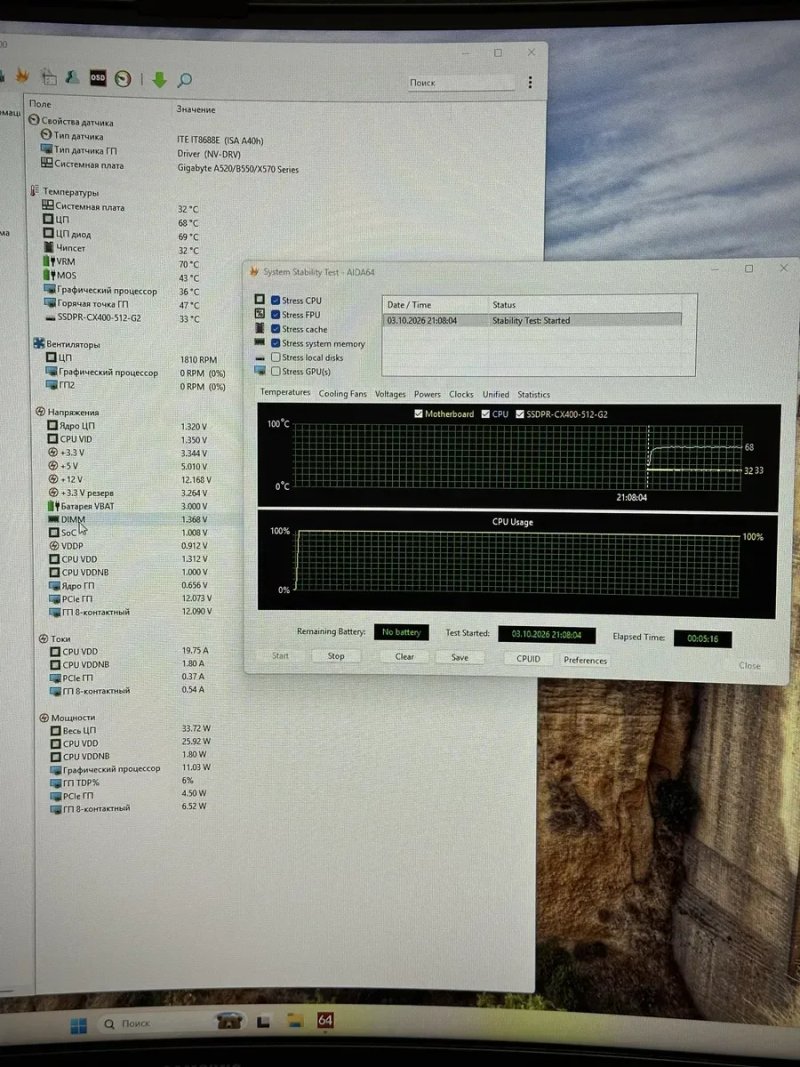Click the Вентиляторы fan icon
The image size is (800, 1067).
(39, 343)
